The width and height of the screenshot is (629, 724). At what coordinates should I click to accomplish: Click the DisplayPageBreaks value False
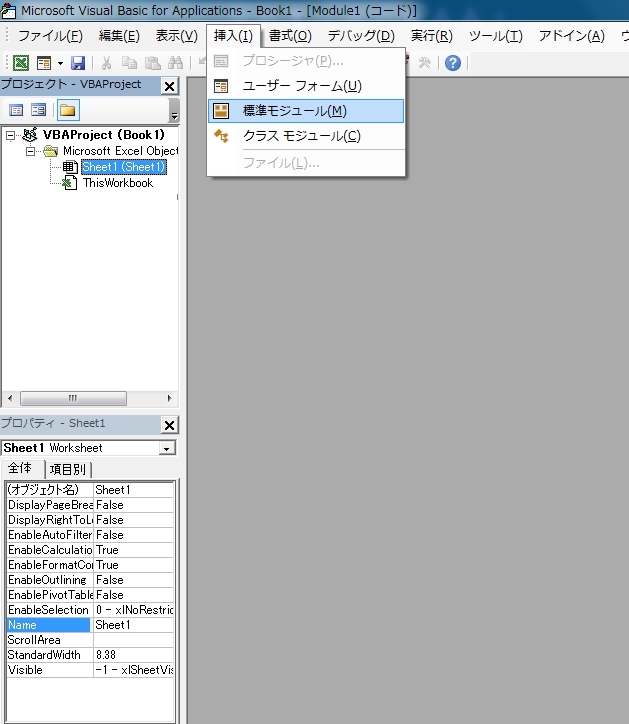coord(133,505)
